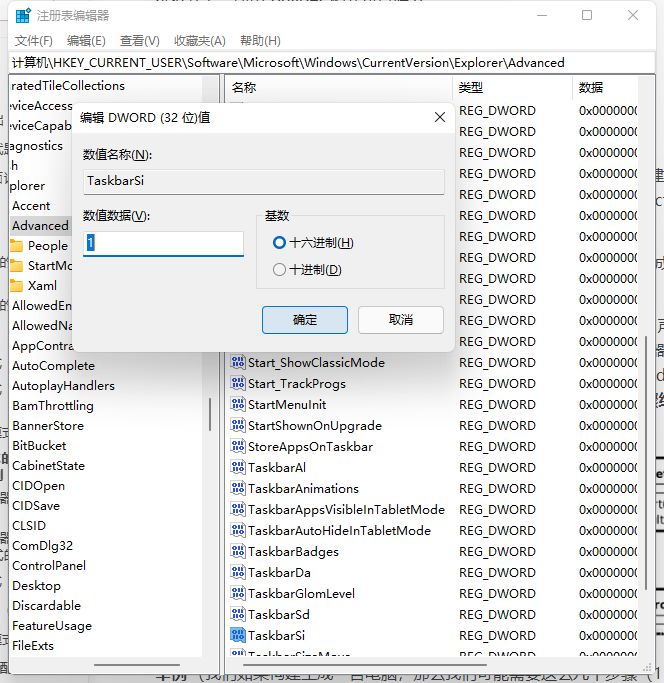
Task: Click the tree pane horizontal scrollbar
Action: click(x=137, y=665)
